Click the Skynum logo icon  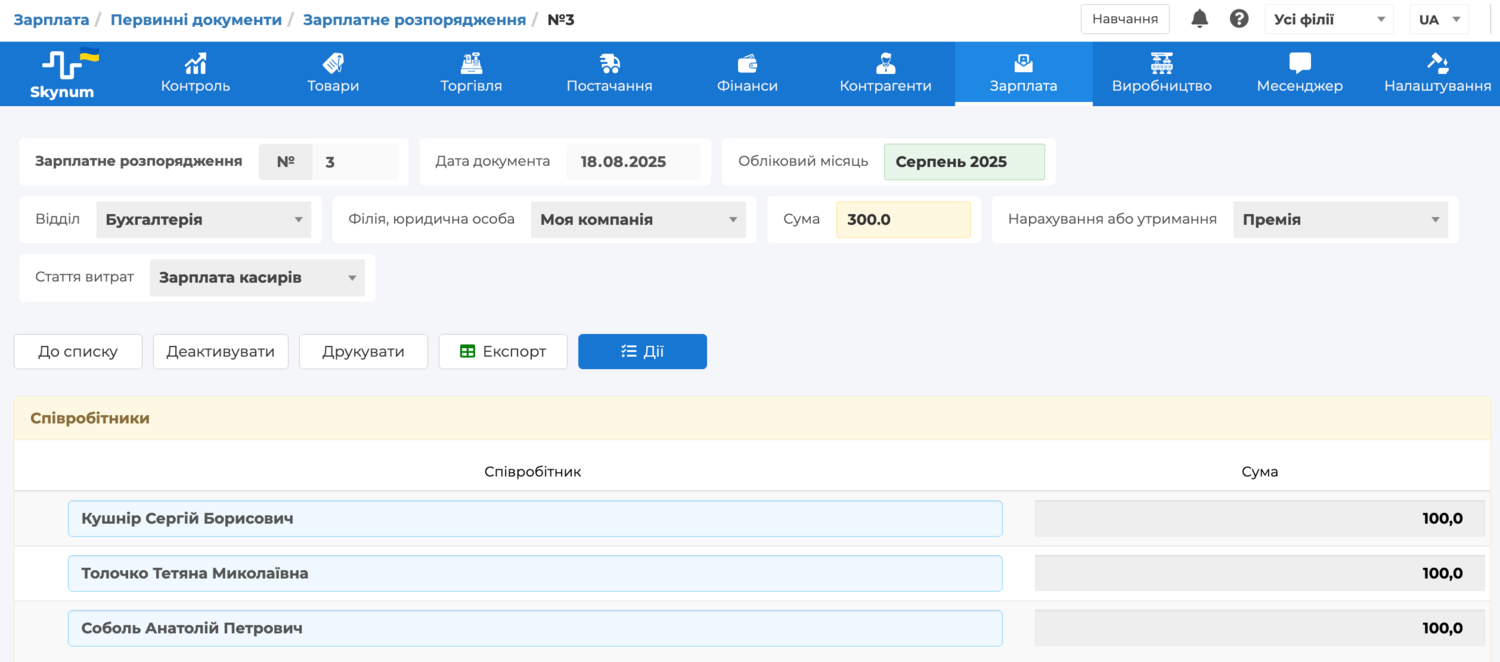point(62,66)
